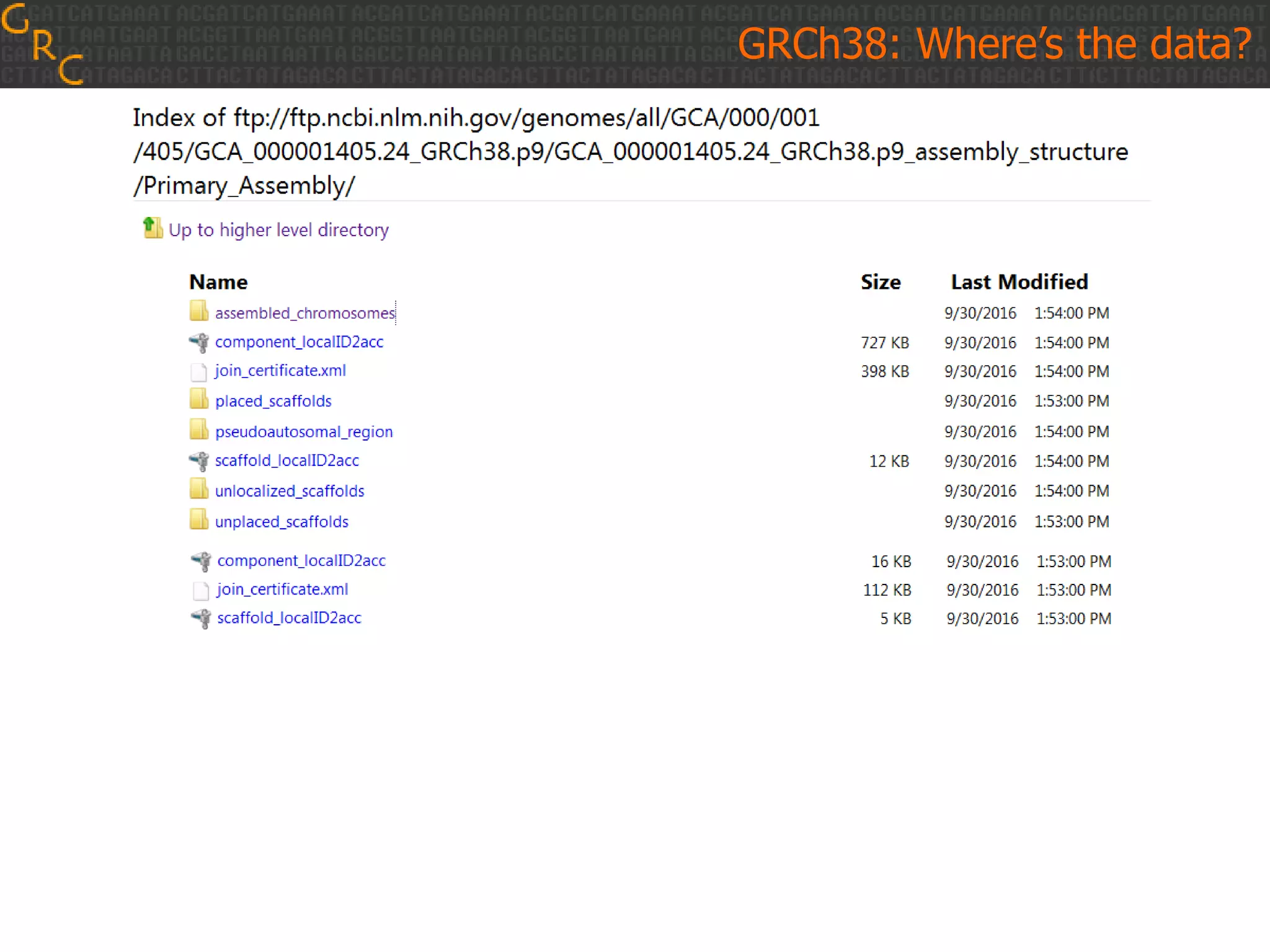Click the pseudoautosomal_region folder icon
Screen dimensions: 1270x952
point(198,429)
